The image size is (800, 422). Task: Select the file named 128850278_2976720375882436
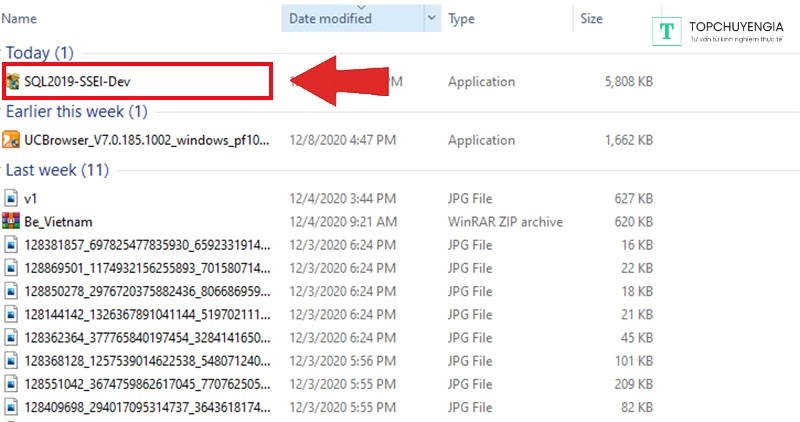(146, 291)
